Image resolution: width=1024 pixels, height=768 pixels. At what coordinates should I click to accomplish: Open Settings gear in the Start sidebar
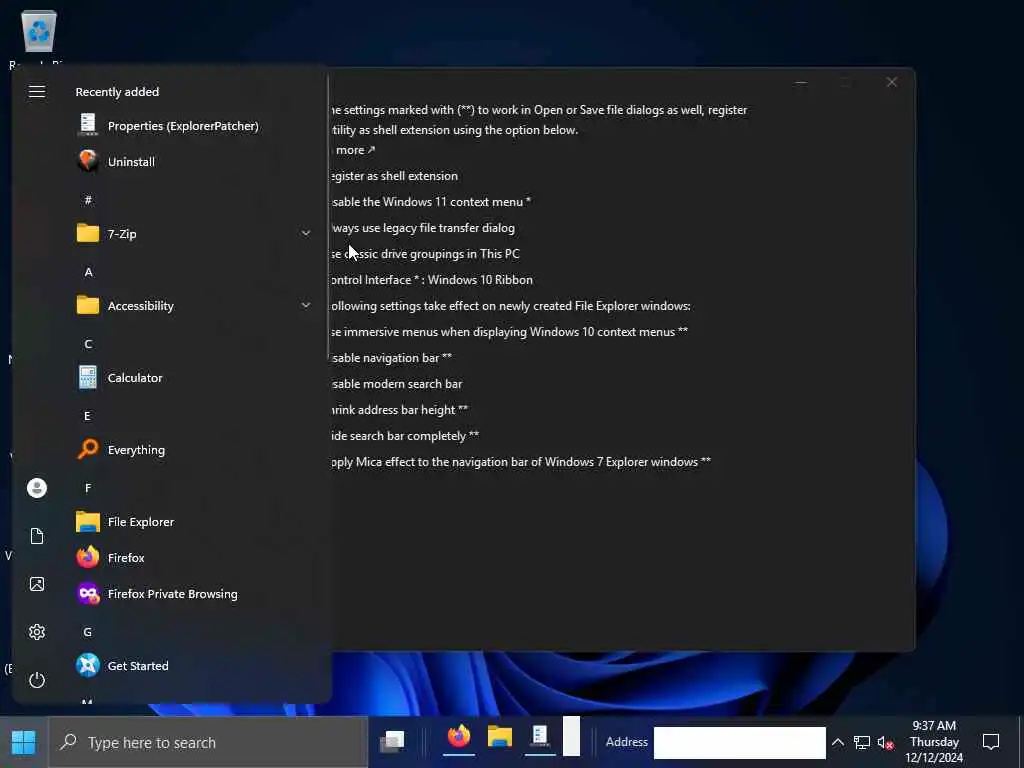[x=37, y=632]
